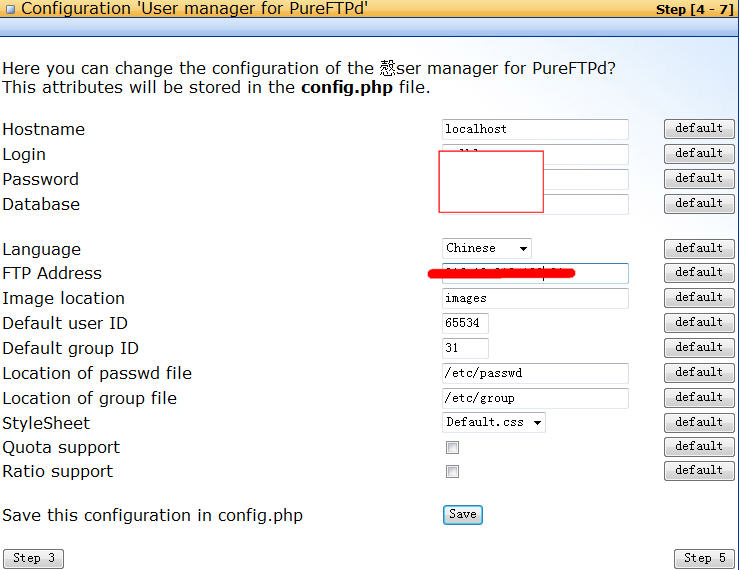Reset Database with its default button

pyautogui.click(x=698, y=203)
